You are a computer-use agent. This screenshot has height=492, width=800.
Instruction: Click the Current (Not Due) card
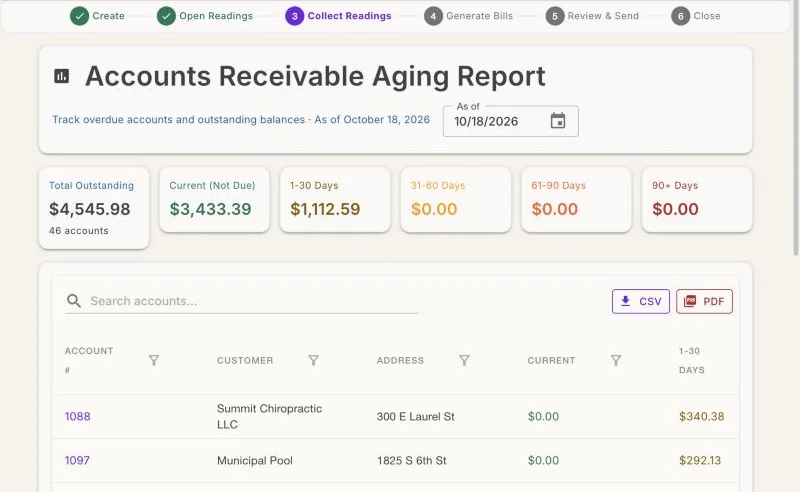pos(214,200)
